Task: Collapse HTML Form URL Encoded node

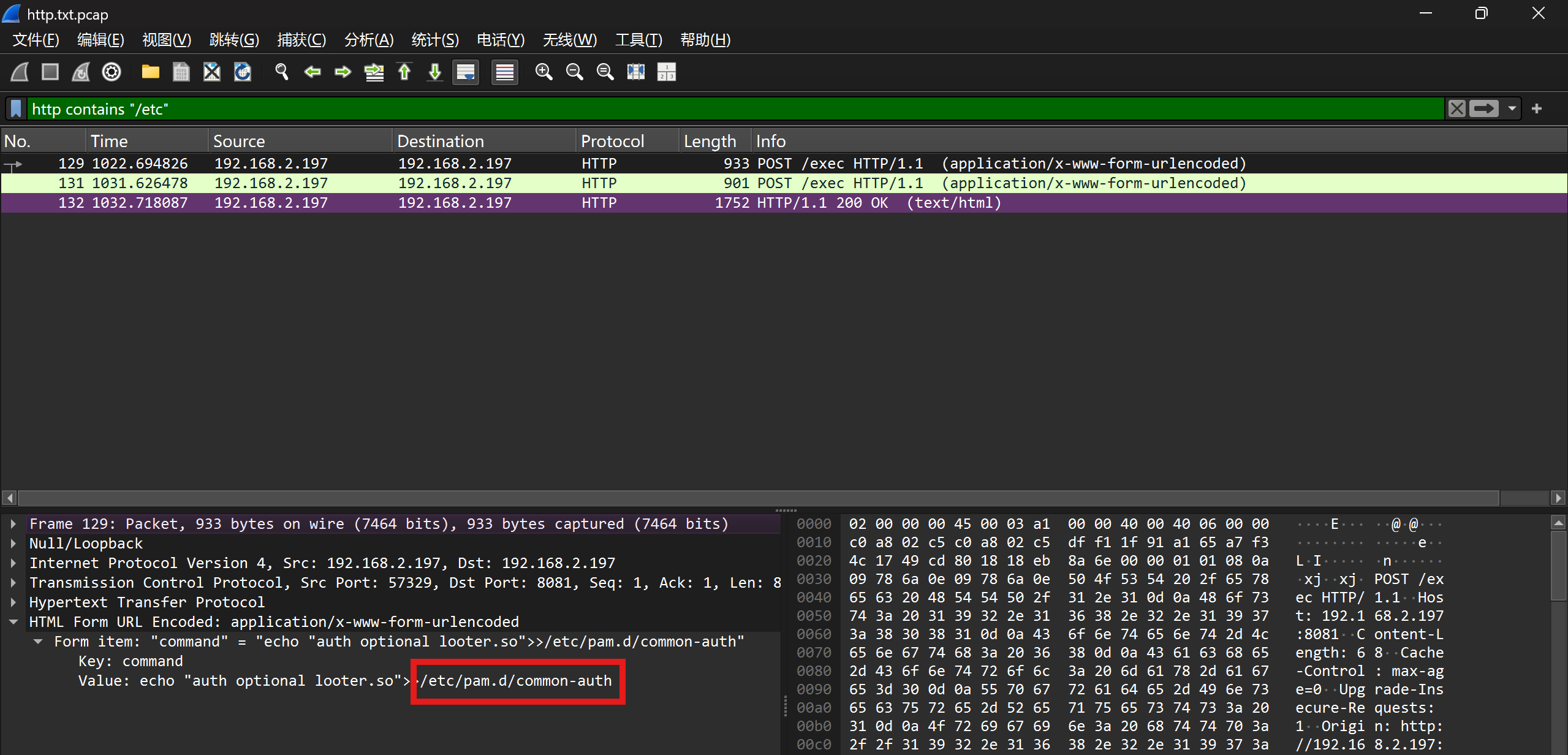Action: (13, 622)
